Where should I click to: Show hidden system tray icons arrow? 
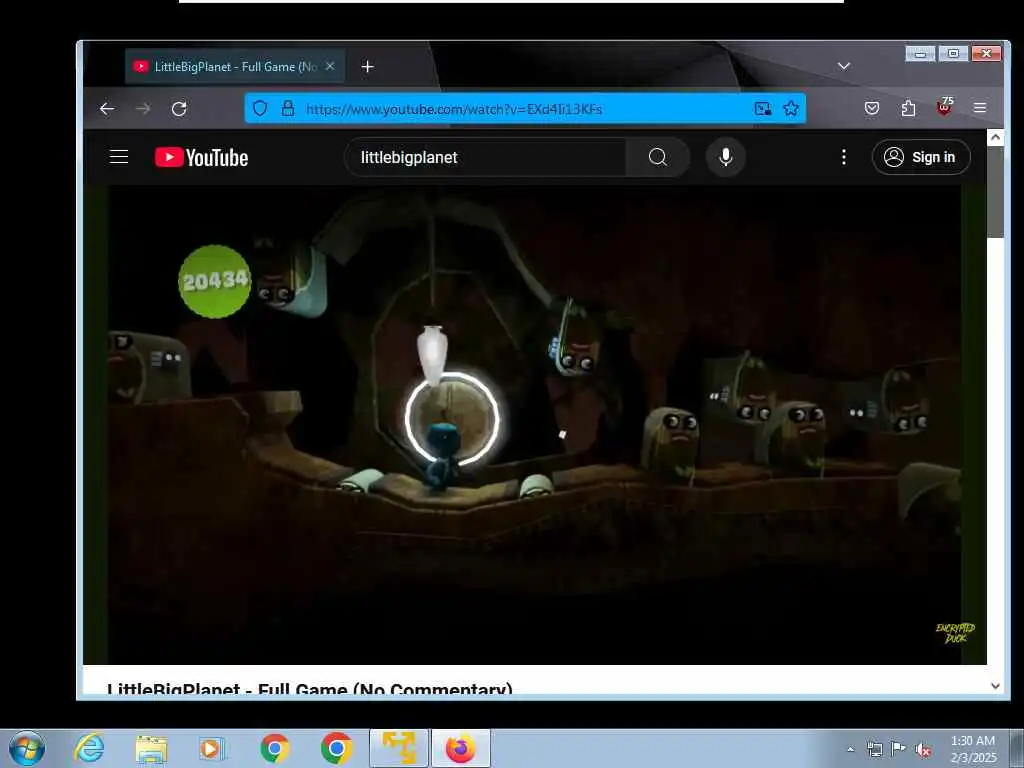850,749
